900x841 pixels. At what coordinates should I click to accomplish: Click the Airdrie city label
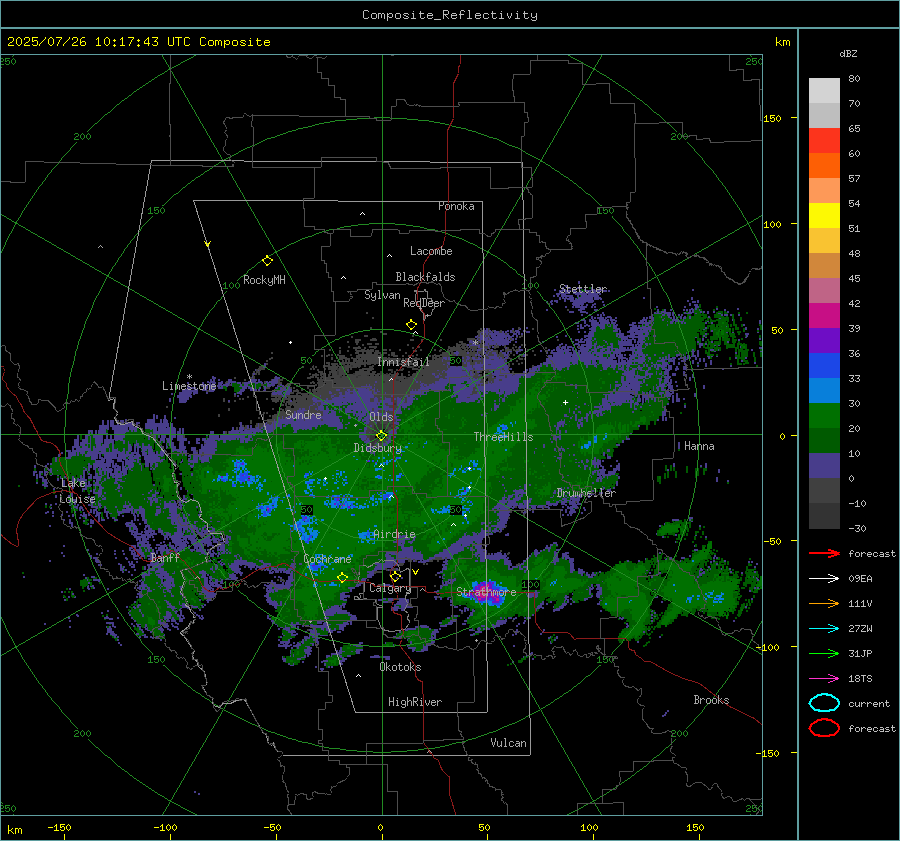(394, 534)
